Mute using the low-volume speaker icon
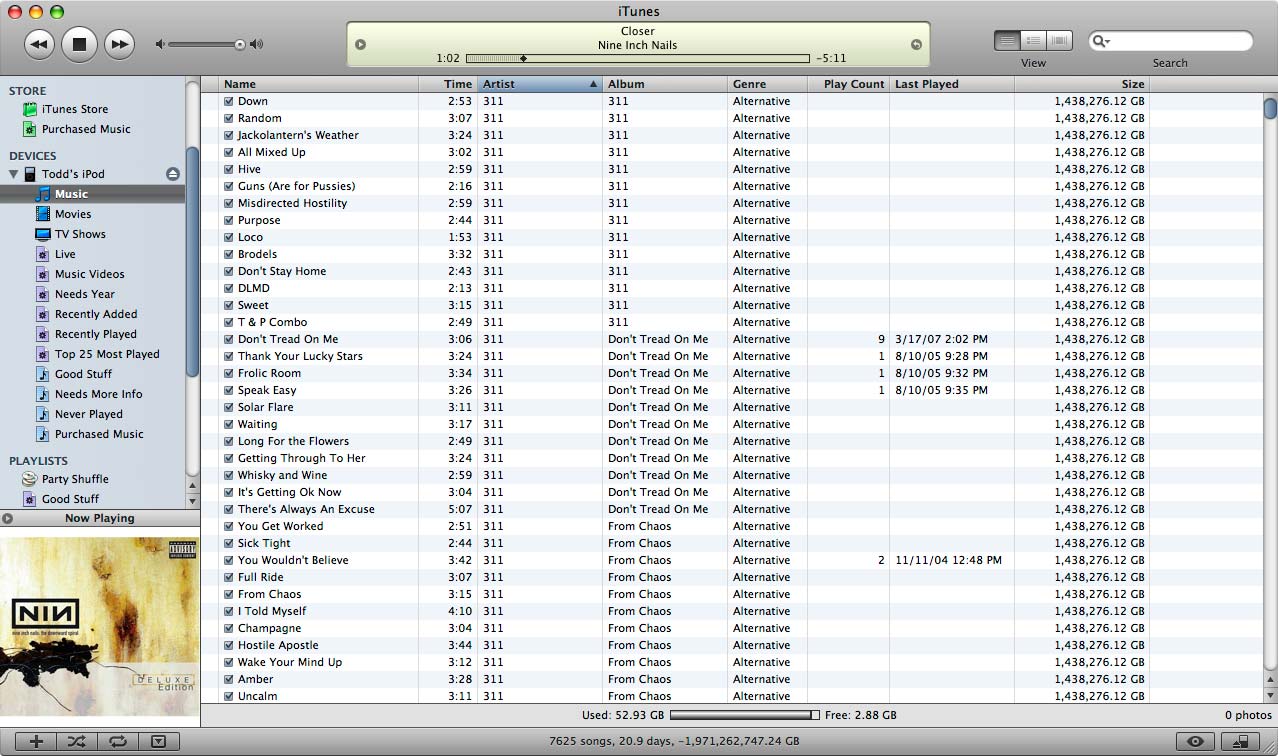 [160, 44]
